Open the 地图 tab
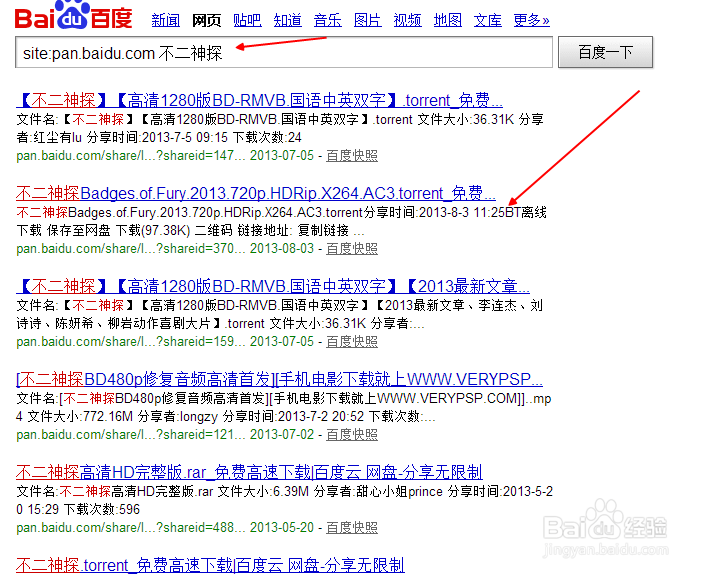 point(448,20)
